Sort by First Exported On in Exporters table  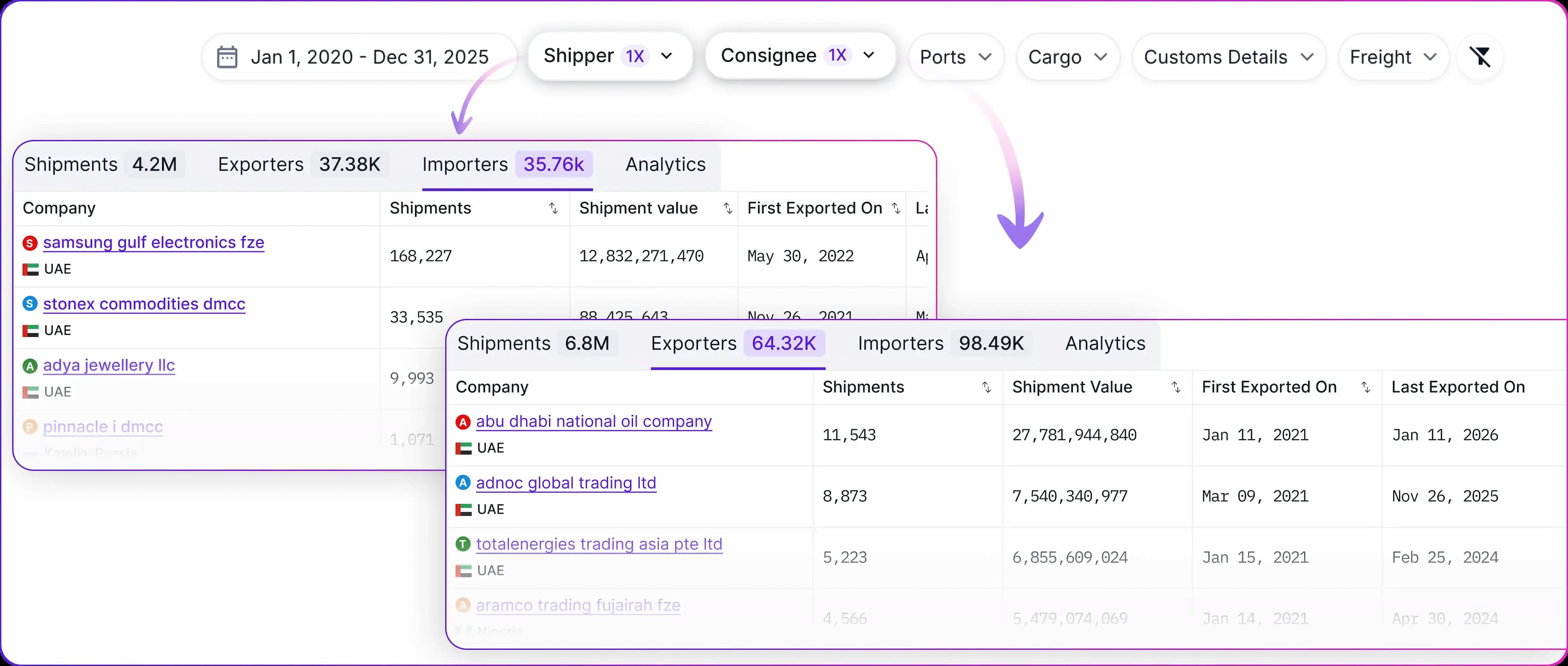[1365, 387]
